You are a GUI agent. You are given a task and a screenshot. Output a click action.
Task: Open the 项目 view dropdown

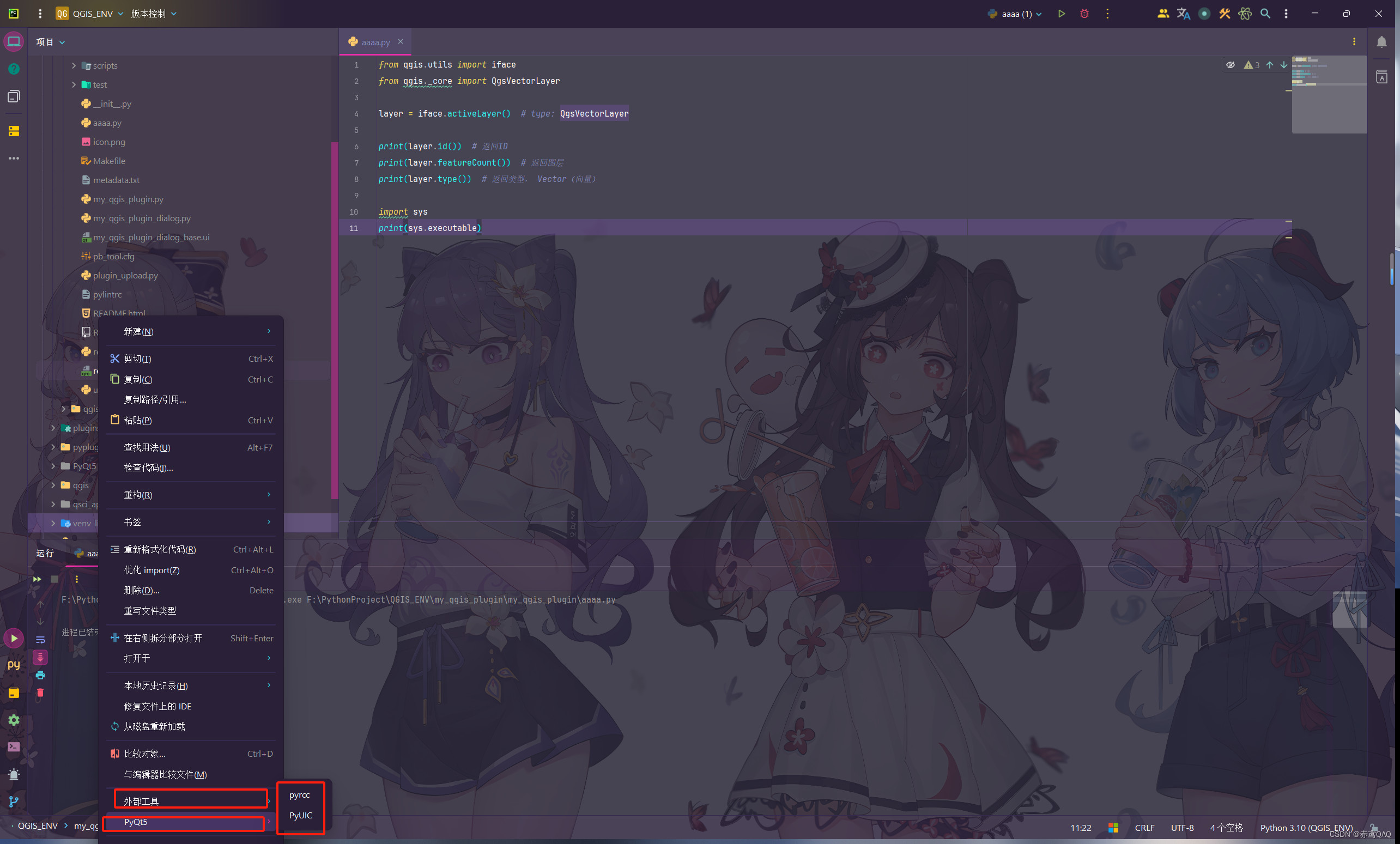click(x=51, y=42)
